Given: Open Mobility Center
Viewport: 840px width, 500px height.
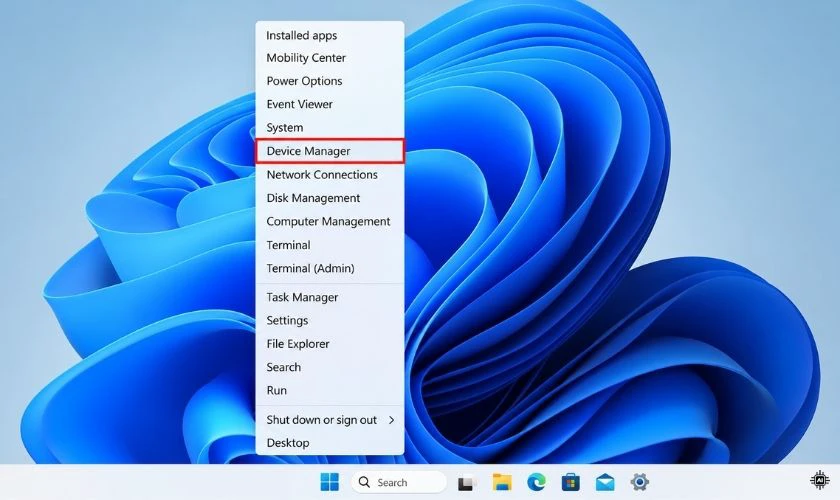Looking at the screenshot, I should (330, 58).
